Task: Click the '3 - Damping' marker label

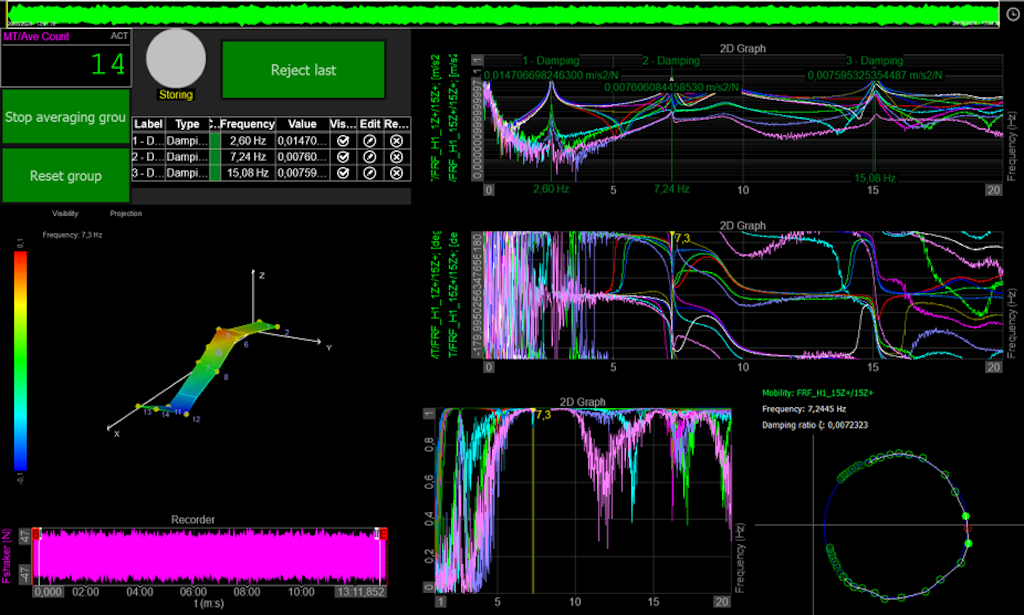Action: click(x=874, y=61)
